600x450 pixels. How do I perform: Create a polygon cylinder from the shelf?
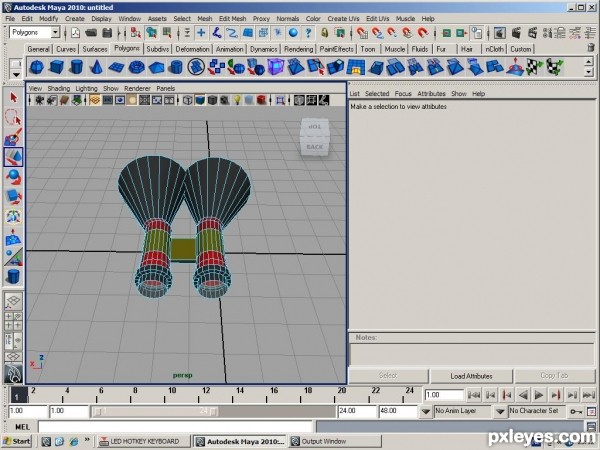point(77,67)
